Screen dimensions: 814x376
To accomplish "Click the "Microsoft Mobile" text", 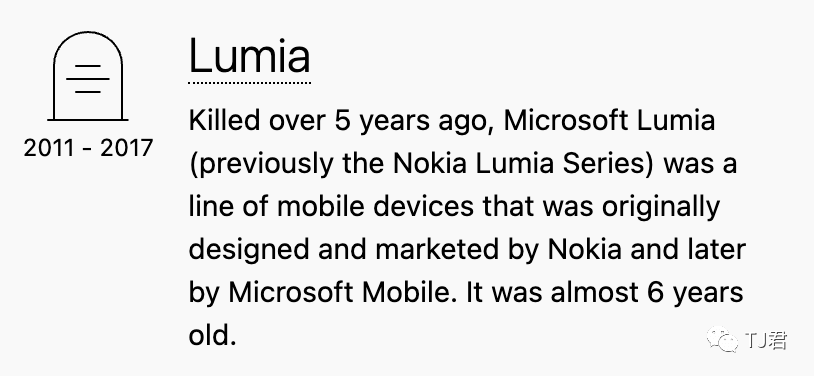I will (x=344, y=293).
